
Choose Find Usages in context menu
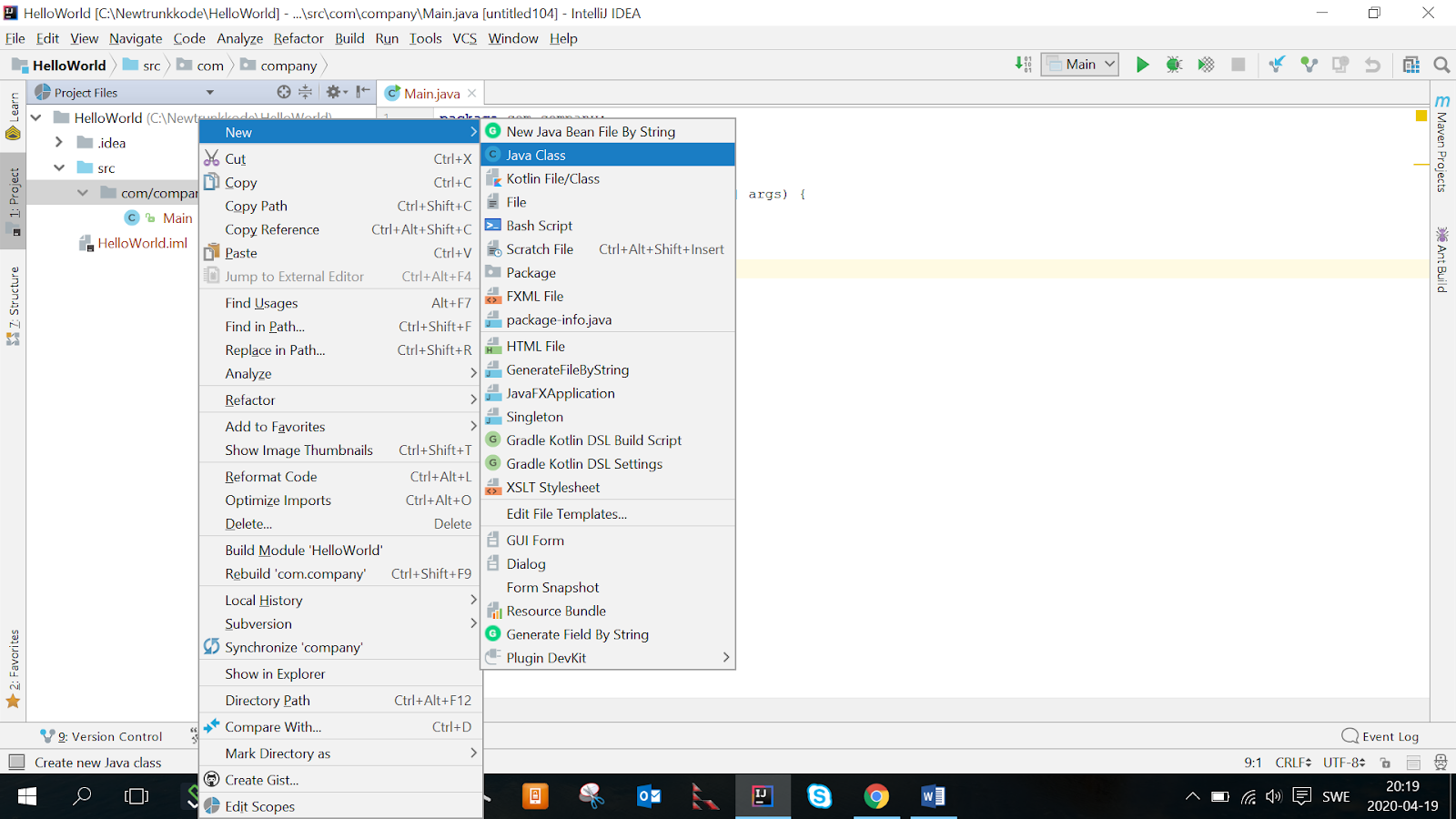(339, 303)
